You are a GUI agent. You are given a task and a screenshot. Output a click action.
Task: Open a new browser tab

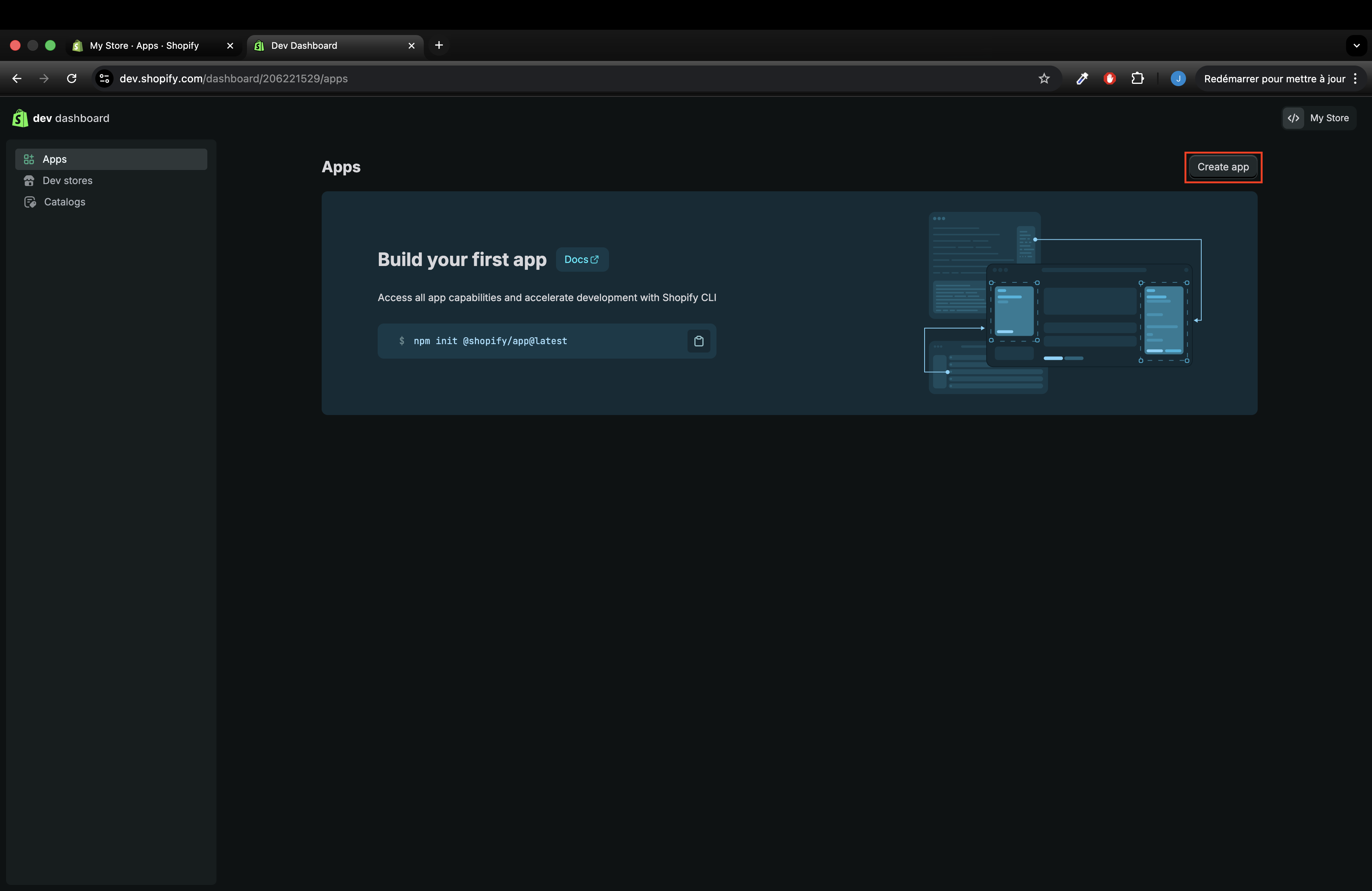click(x=439, y=45)
